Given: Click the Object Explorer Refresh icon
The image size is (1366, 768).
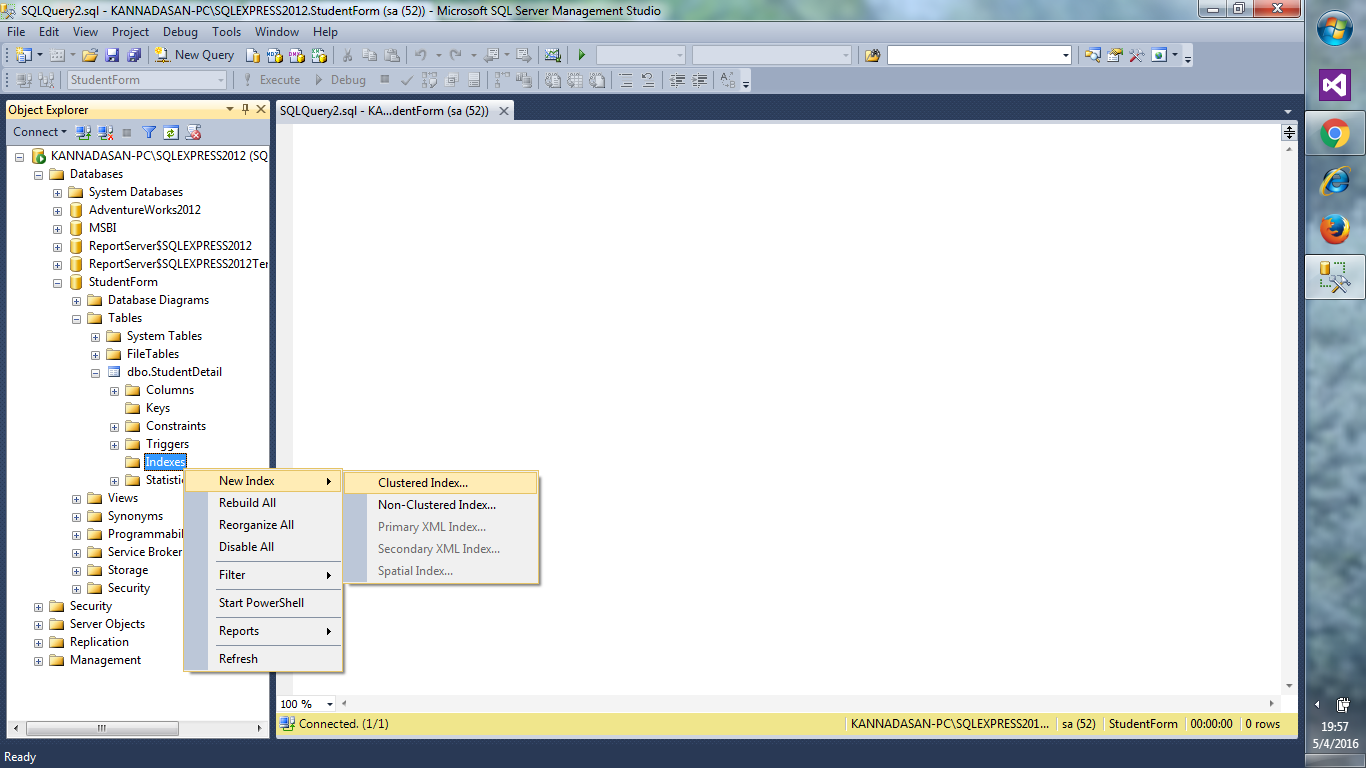Looking at the screenshot, I should (x=171, y=132).
